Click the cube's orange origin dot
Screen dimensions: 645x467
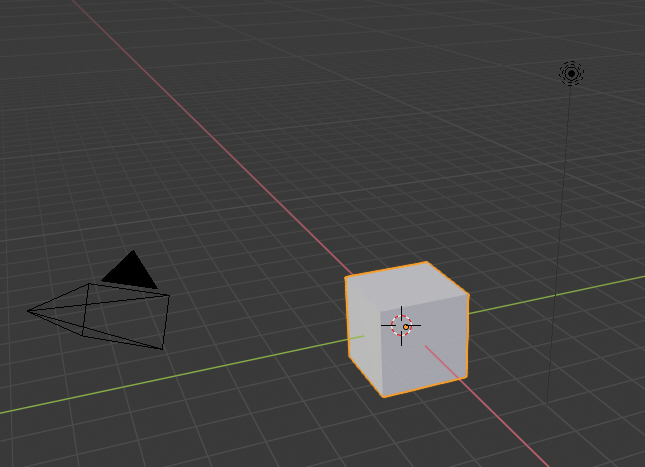point(406,327)
